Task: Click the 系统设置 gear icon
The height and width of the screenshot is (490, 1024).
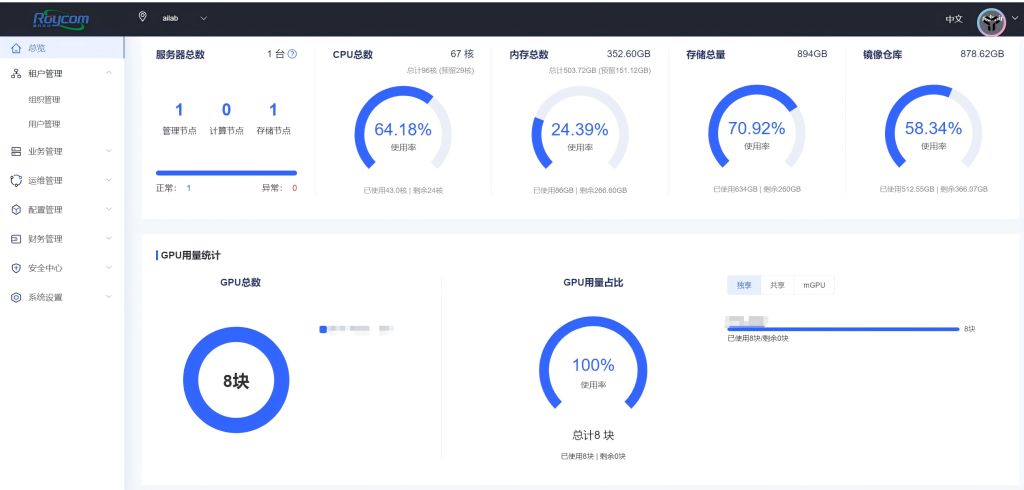Action: (16, 297)
